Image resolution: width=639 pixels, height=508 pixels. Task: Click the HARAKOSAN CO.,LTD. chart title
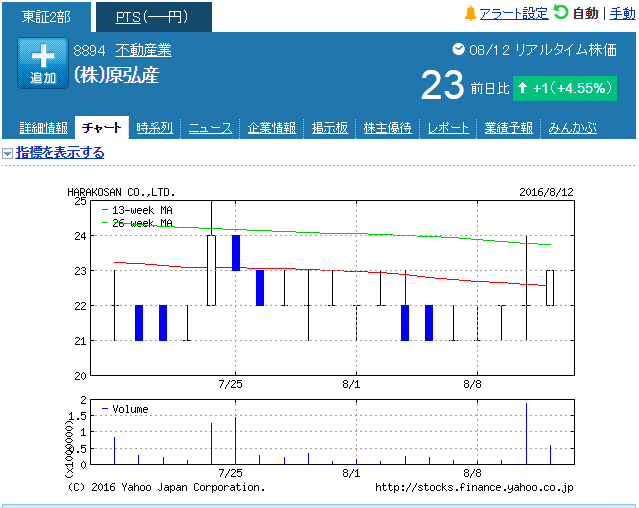121,192
